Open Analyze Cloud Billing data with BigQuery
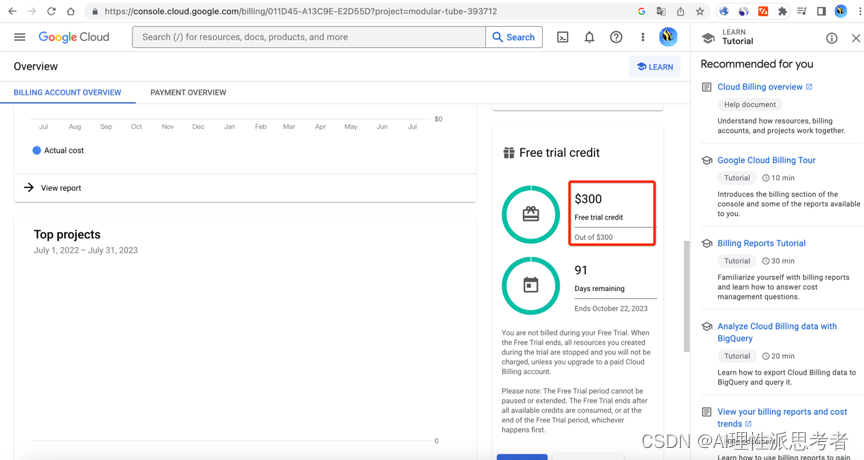 (777, 332)
